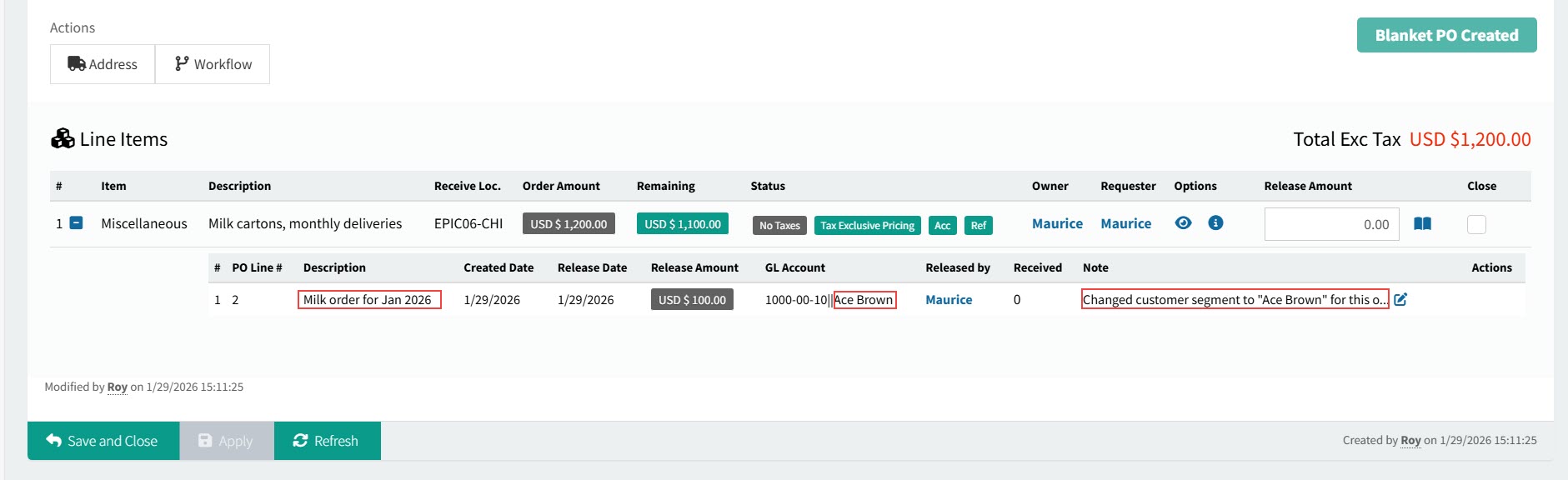Edit the release note with pencil icon
The width and height of the screenshot is (1568, 480).
coord(1400,300)
